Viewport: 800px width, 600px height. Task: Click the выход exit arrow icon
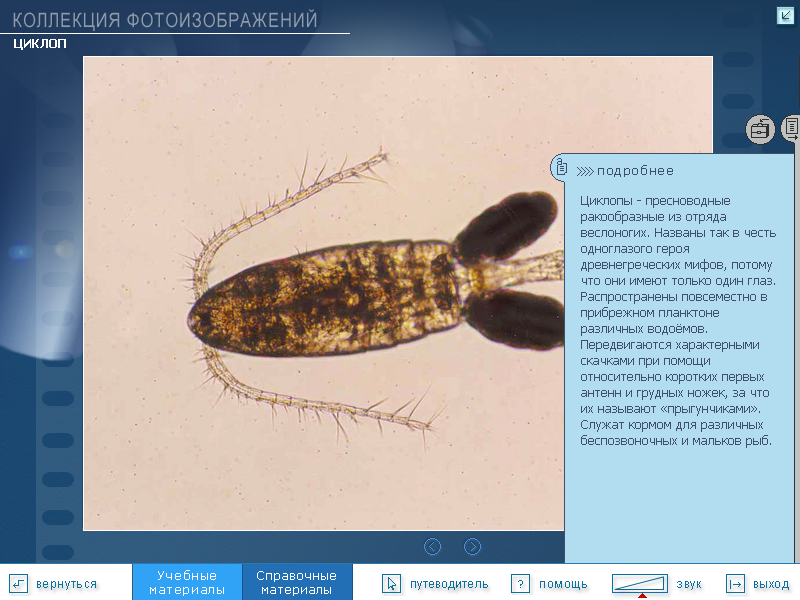point(735,583)
